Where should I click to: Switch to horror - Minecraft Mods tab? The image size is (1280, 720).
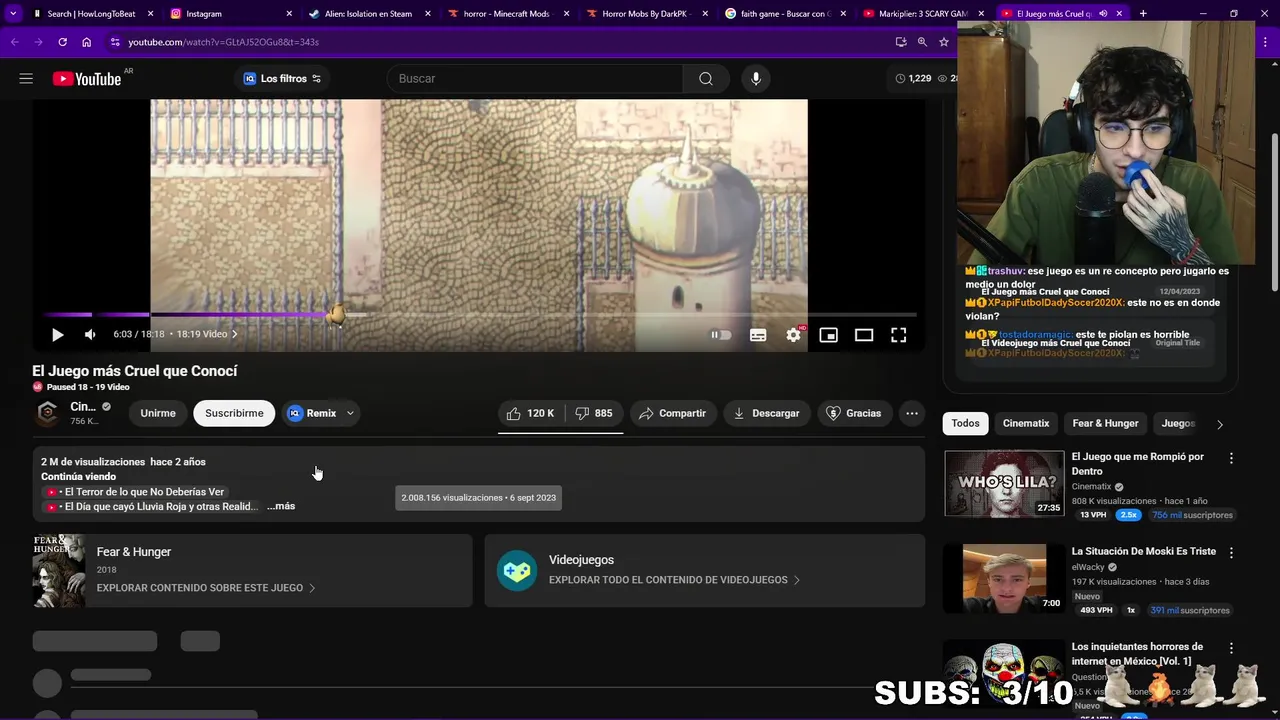point(506,14)
